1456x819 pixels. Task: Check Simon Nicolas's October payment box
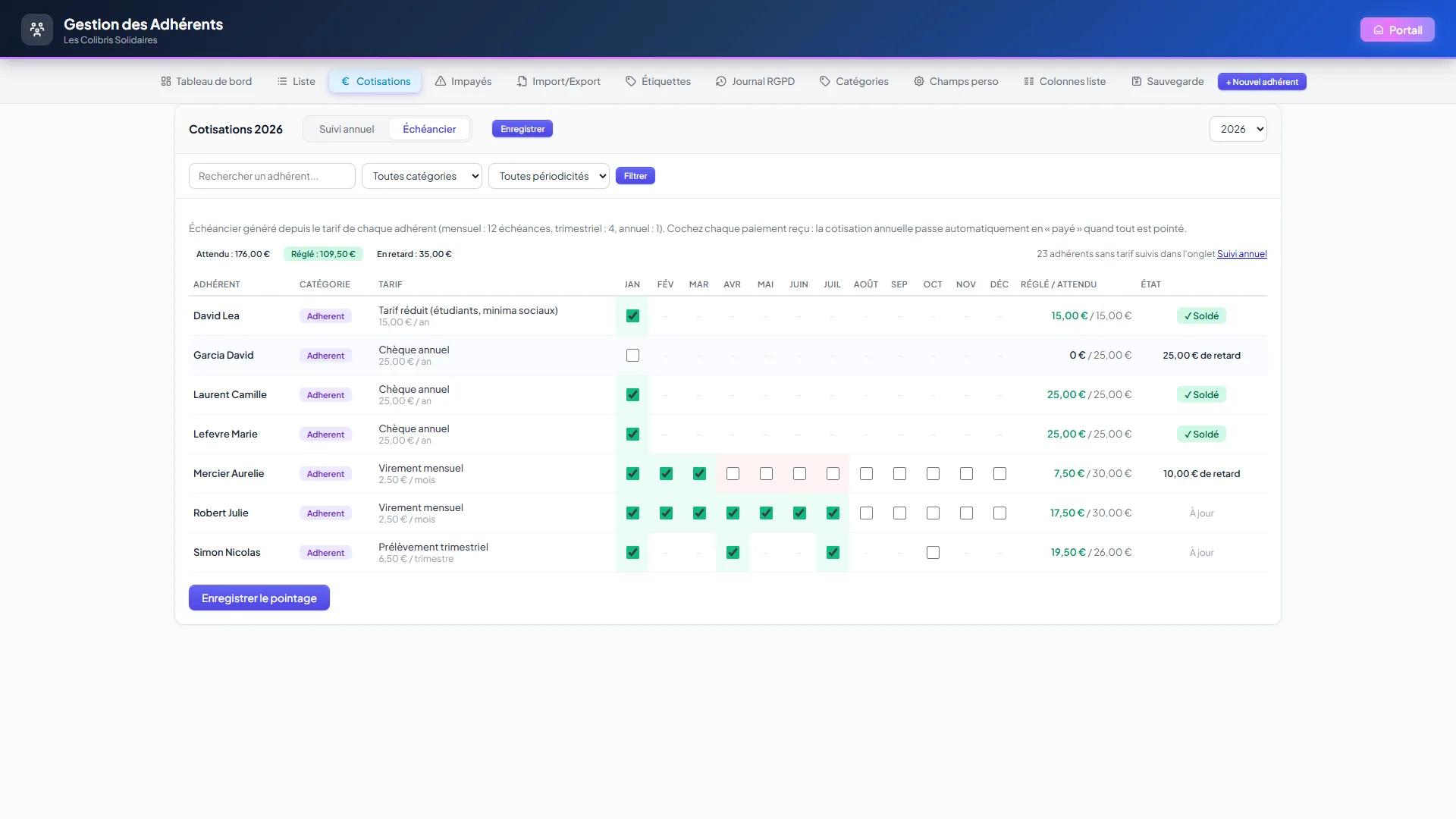933,552
